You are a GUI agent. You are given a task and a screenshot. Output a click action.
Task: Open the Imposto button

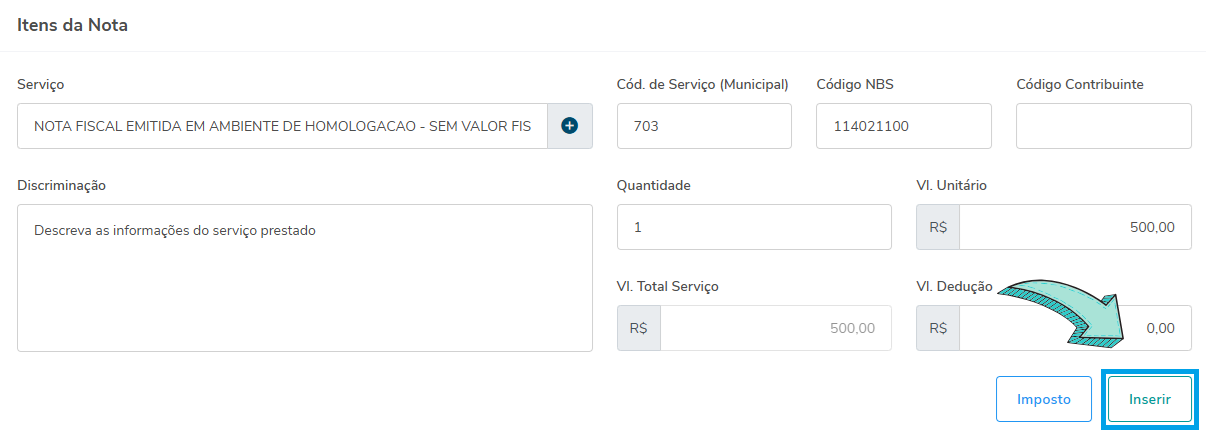tap(1044, 399)
